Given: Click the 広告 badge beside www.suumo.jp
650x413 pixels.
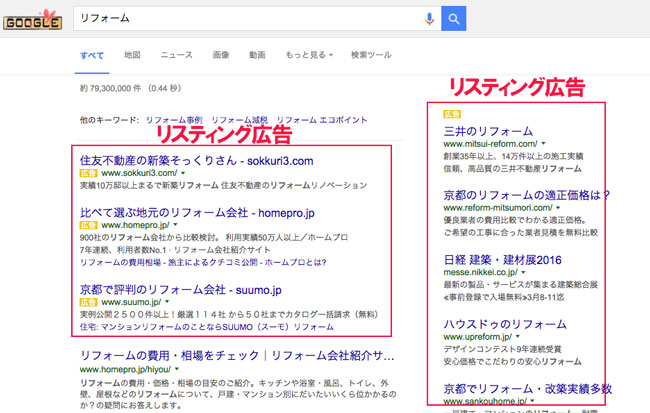Looking at the screenshot, I should 88,302.
